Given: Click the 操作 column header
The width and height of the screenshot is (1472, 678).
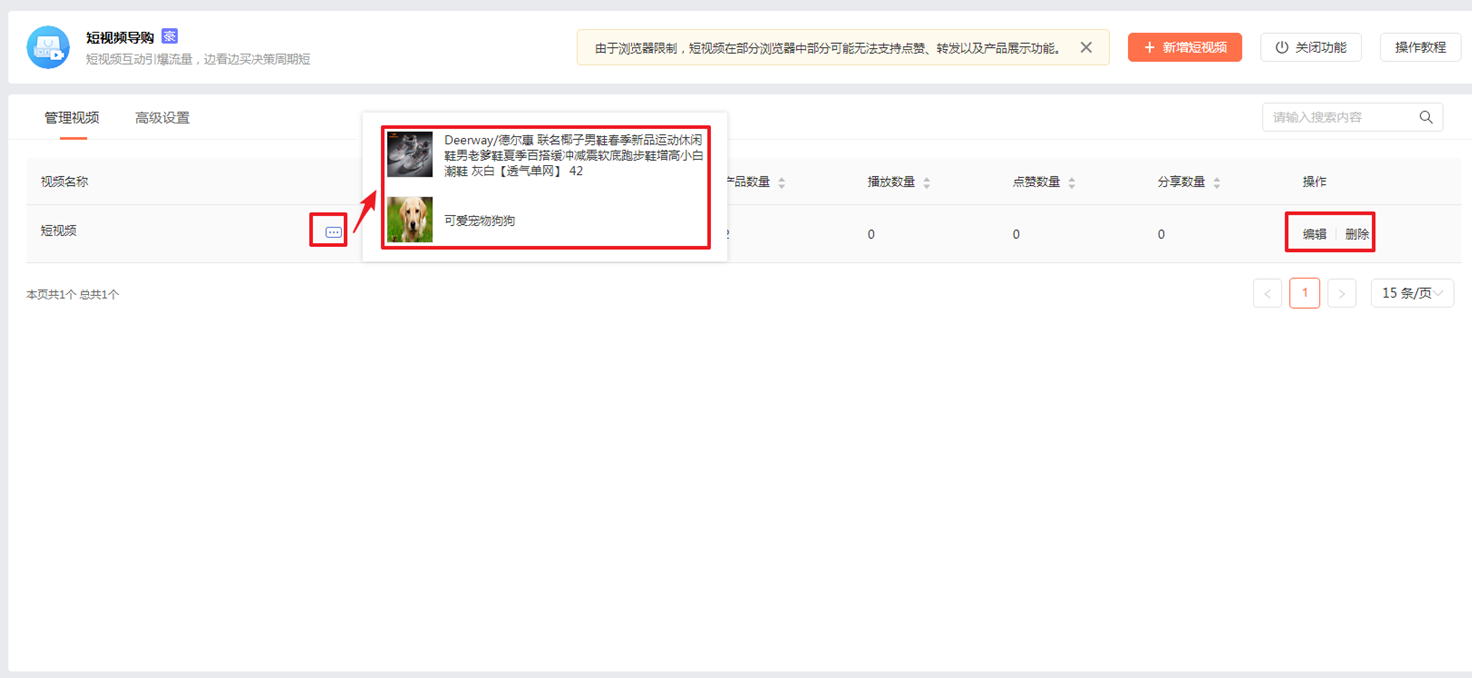Looking at the screenshot, I should 1314,182.
